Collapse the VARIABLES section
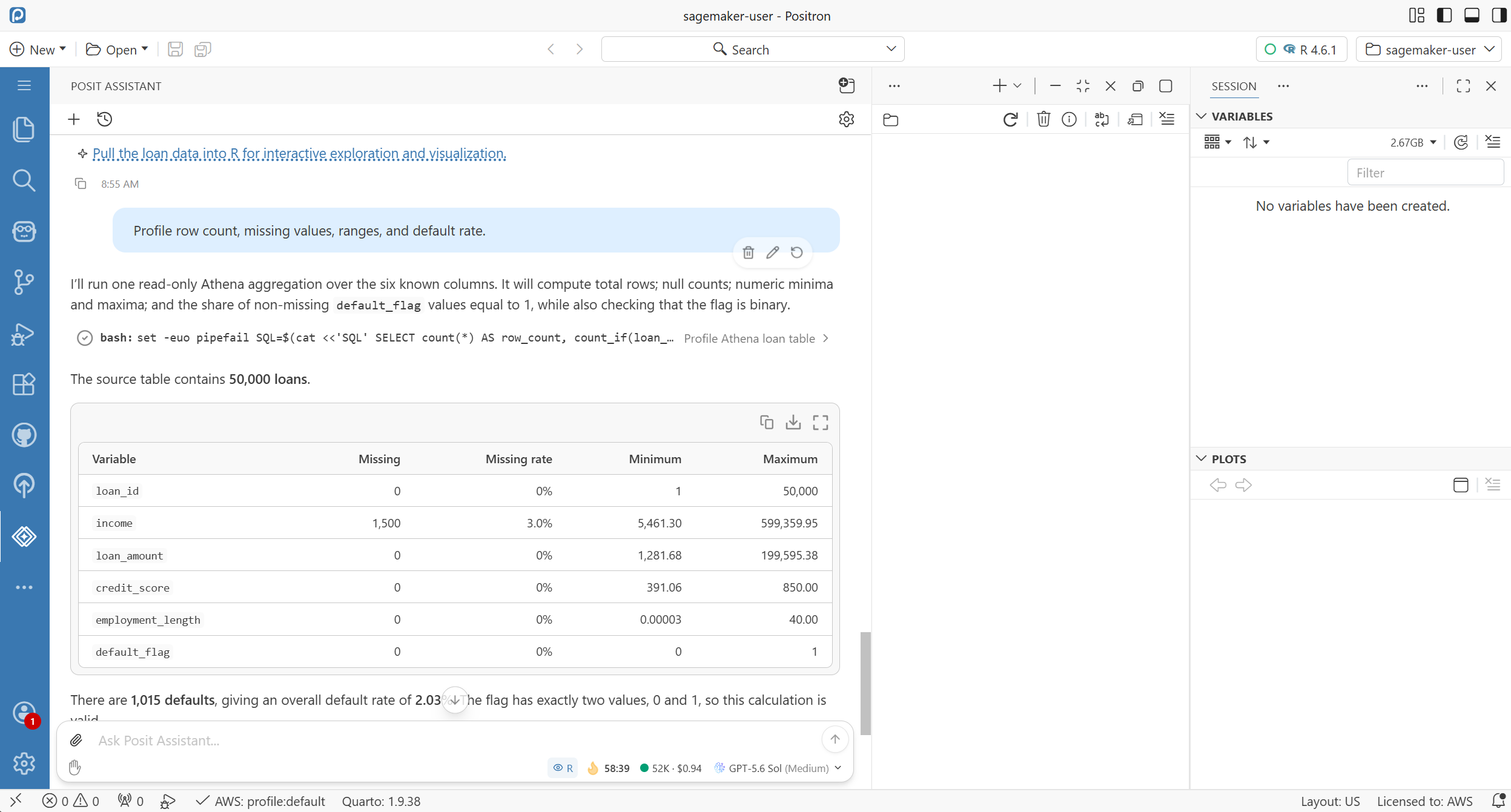The image size is (1511, 812). [1202, 116]
